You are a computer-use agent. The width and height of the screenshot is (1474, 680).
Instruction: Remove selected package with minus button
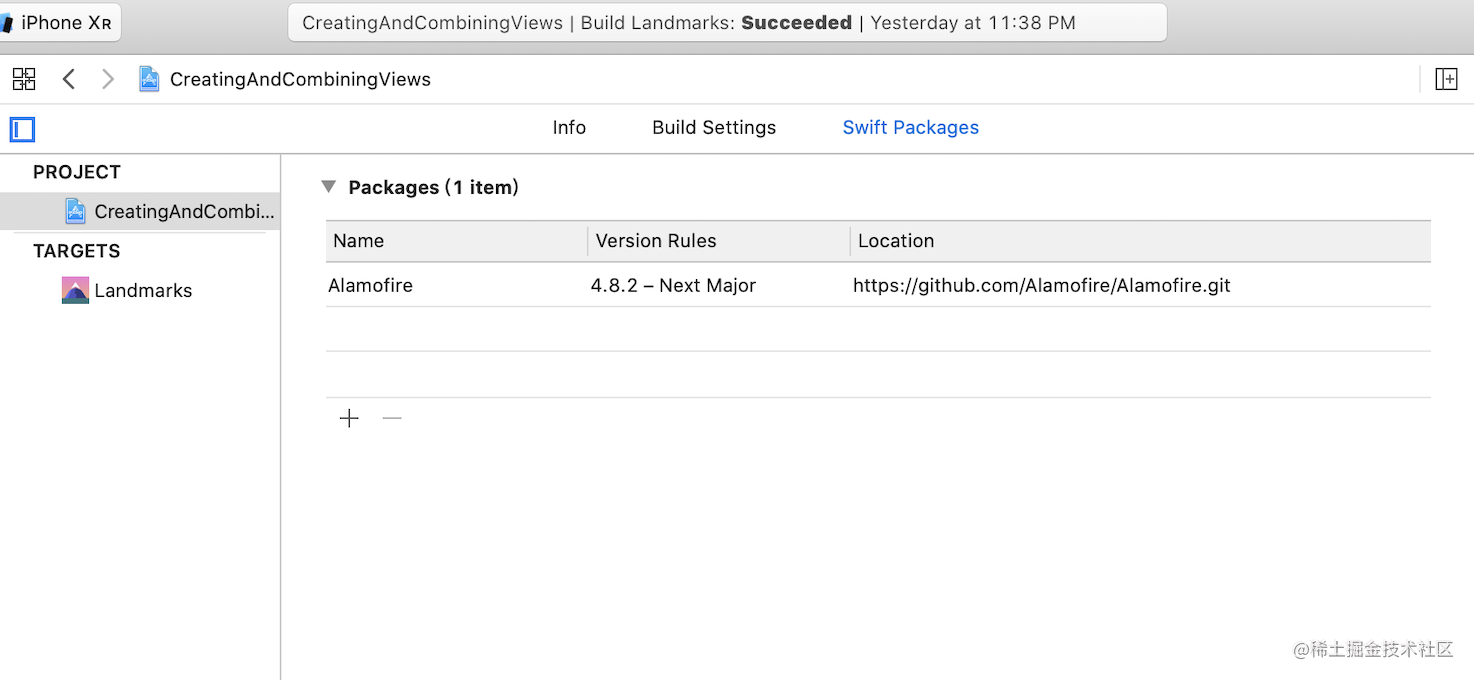pyautogui.click(x=392, y=418)
